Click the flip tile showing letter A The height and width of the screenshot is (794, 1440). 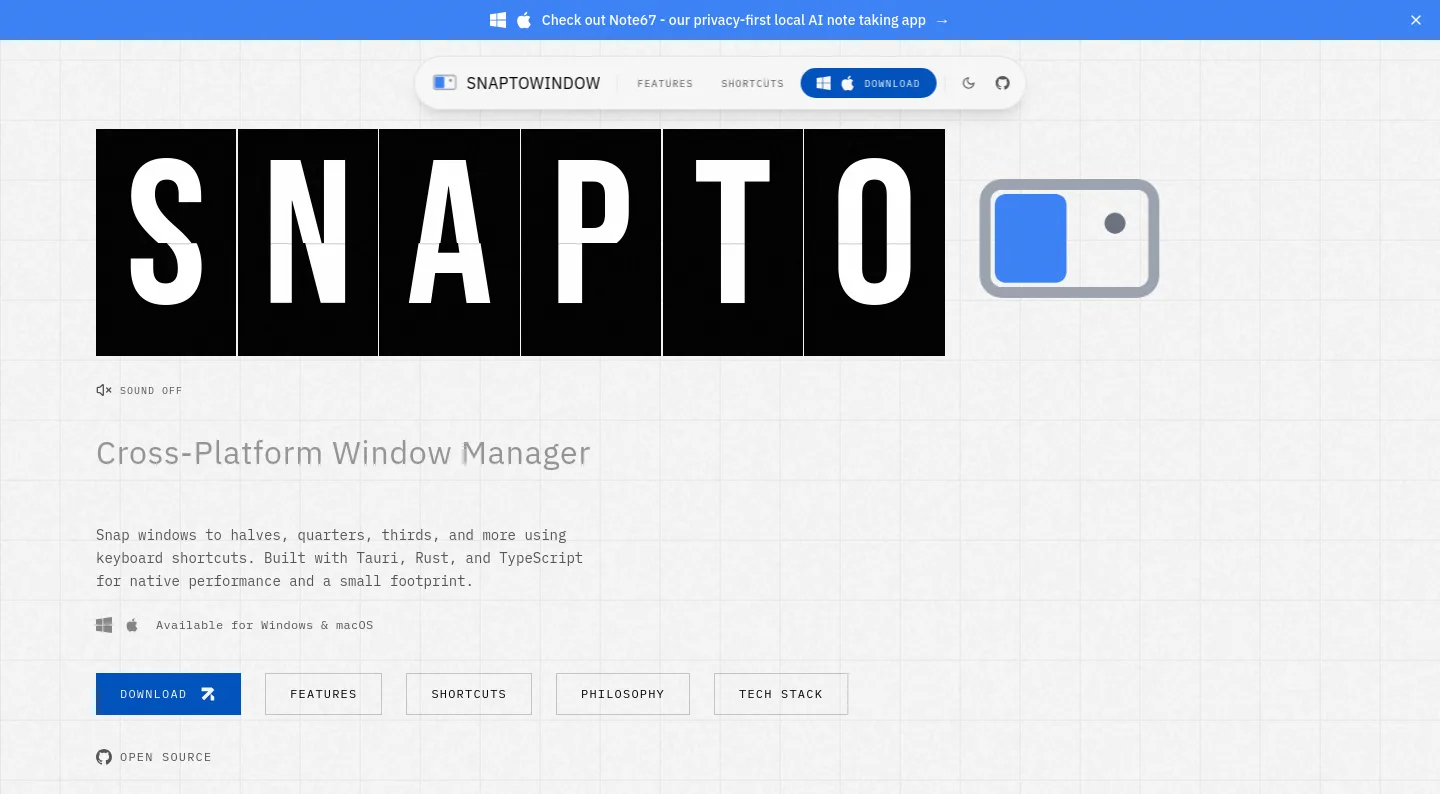click(449, 242)
